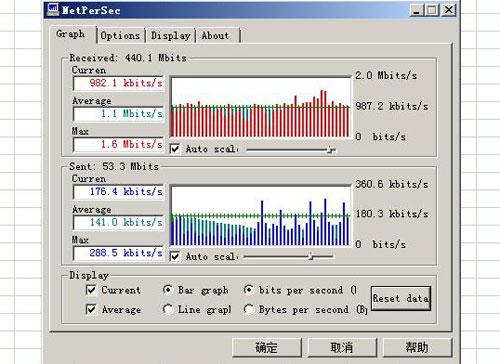This screenshot has height=364, width=500.
Task: Open the Display tab
Action: tap(170, 36)
